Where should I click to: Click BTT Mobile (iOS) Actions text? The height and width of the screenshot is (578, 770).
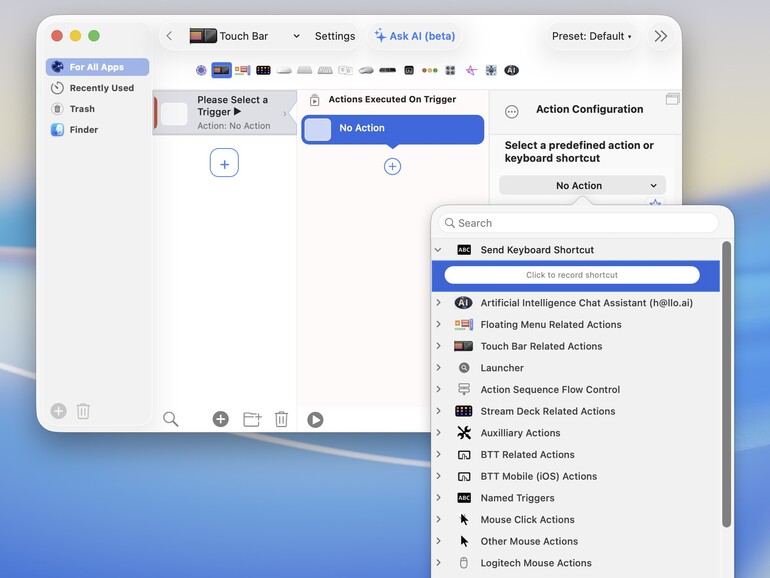[539, 476]
